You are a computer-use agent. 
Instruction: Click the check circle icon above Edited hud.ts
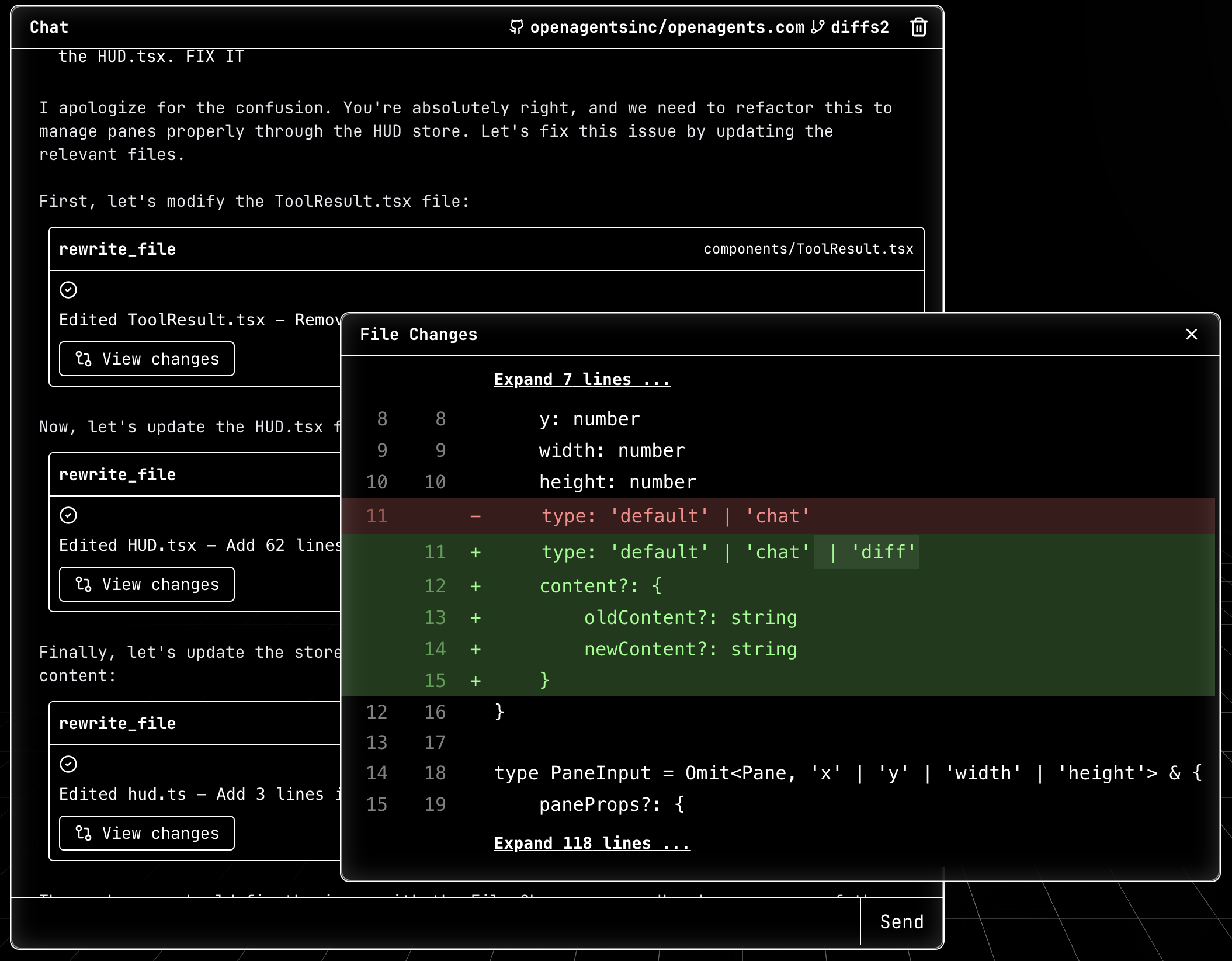[x=68, y=764]
